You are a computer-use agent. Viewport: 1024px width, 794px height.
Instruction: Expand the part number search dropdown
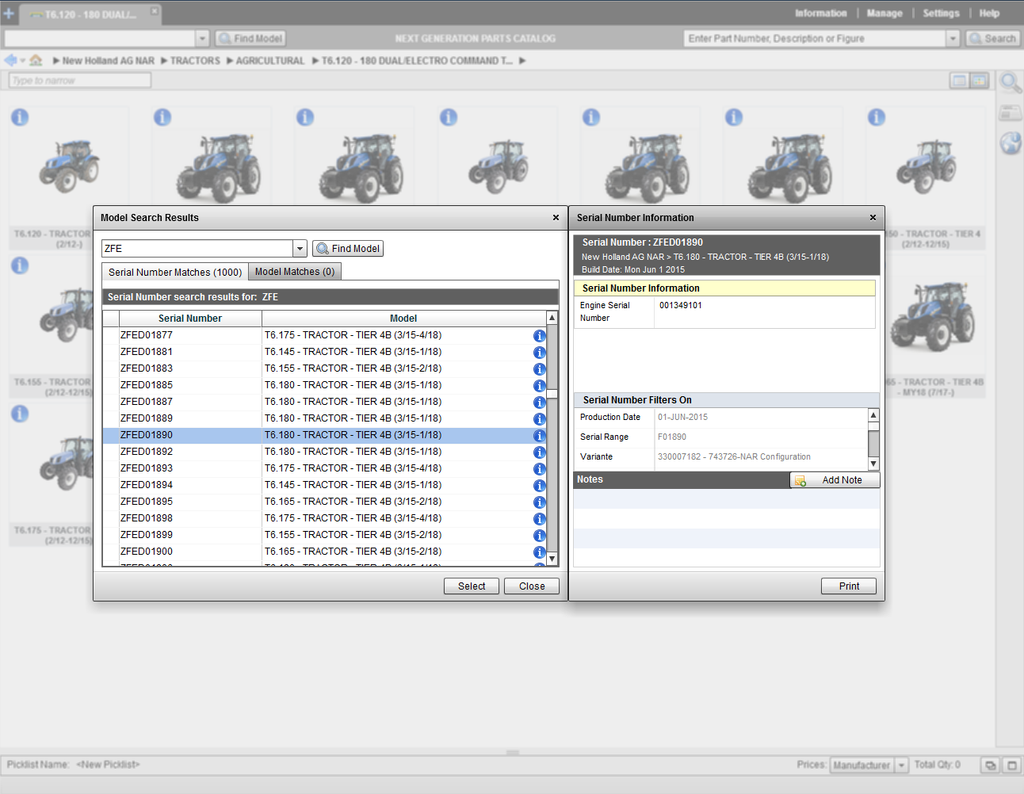(952, 39)
